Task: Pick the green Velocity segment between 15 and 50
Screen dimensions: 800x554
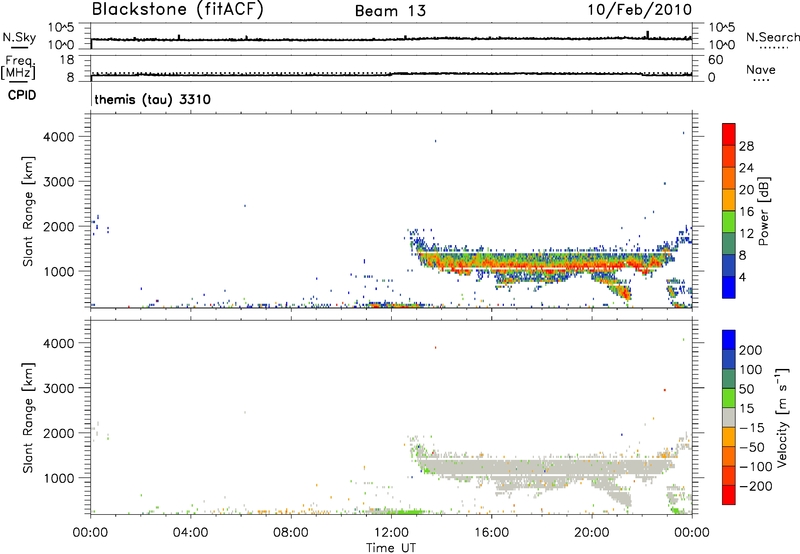Action: (729, 398)
